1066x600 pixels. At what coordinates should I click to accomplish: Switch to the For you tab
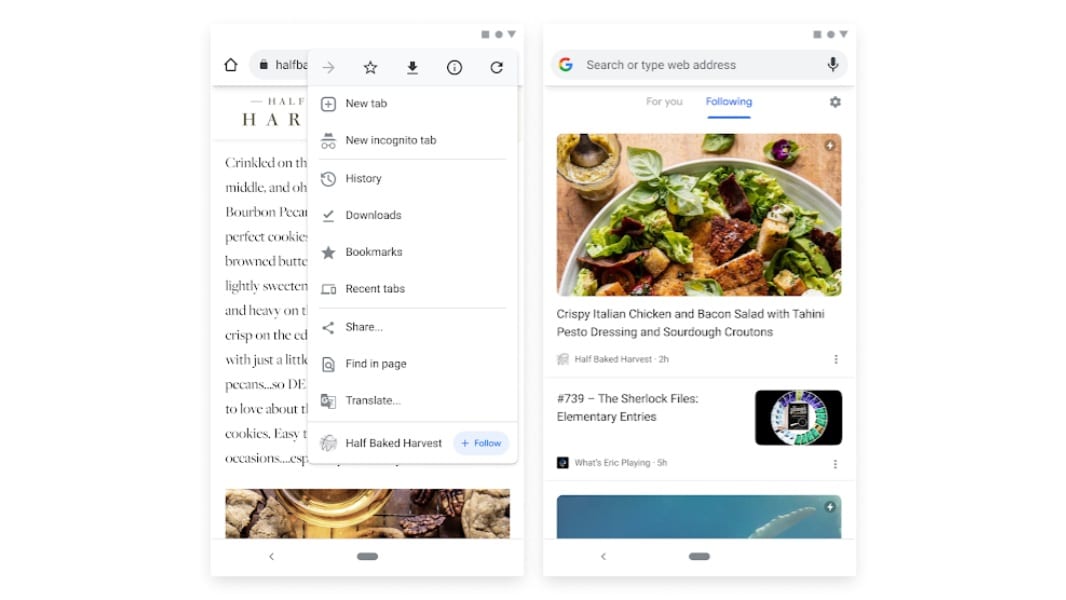click(664, 102)
